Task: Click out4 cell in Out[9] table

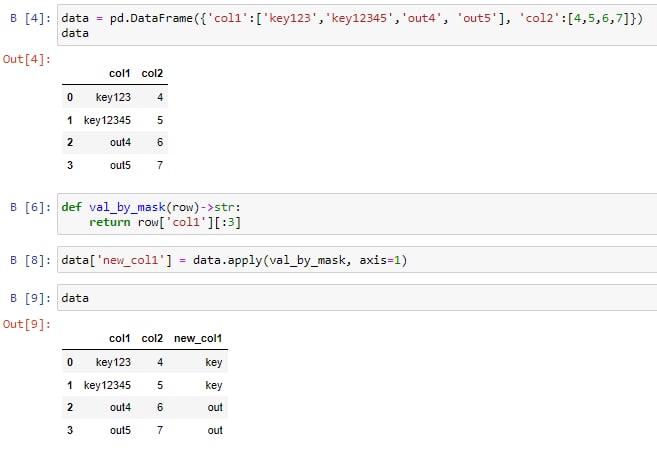Action: (120, 408)
